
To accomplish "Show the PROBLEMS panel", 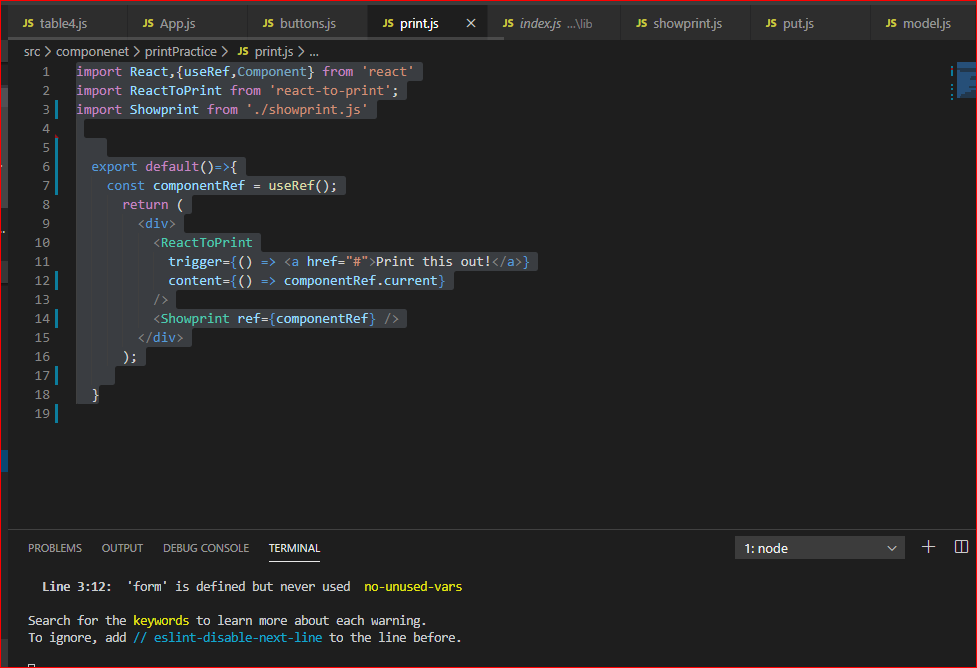I will tap(55, 548).
